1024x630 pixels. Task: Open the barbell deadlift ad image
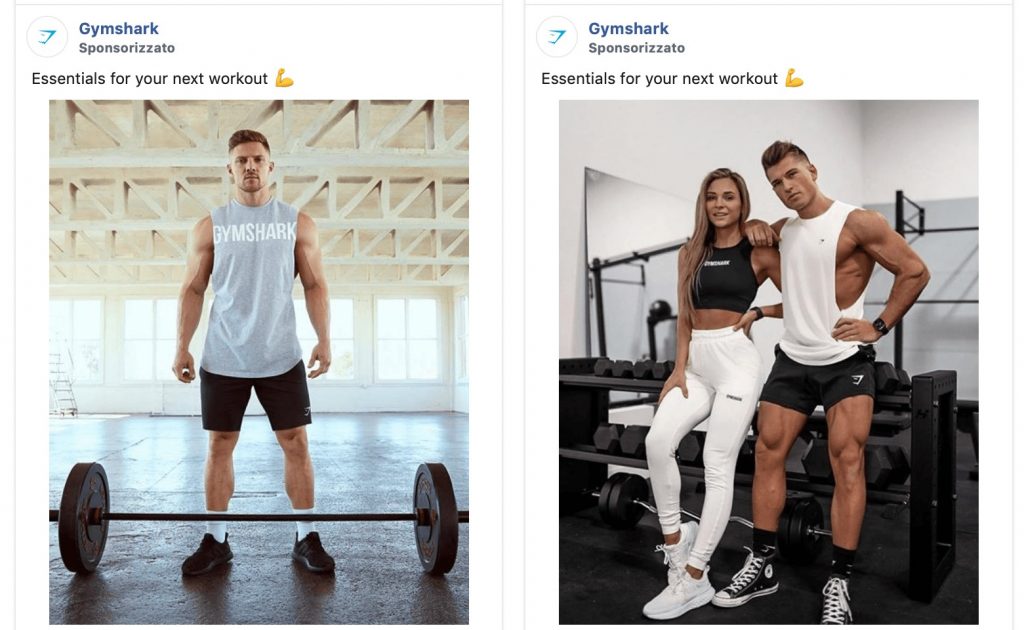pyautogui.click(x=259, y=362)
